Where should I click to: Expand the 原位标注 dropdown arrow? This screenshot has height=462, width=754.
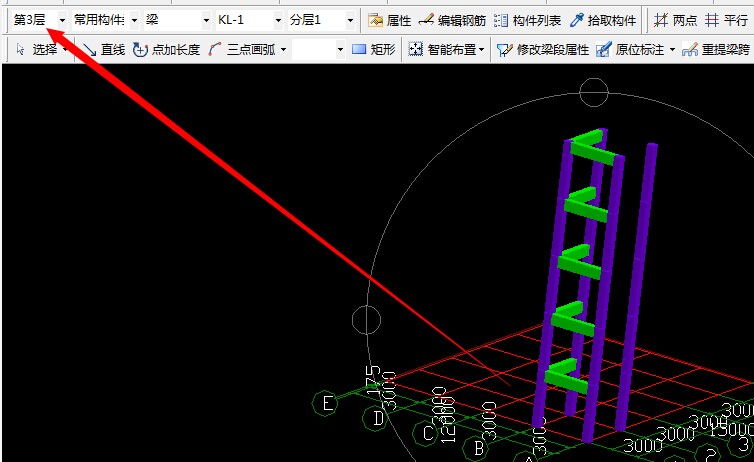pyautogui.click(x=672, y=50)
